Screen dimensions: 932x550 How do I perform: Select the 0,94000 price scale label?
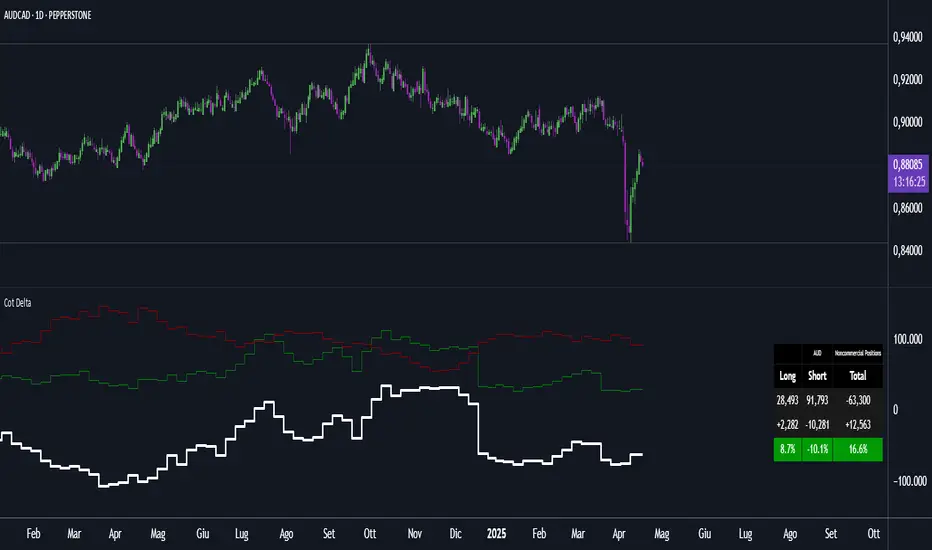tap(909, 38)
